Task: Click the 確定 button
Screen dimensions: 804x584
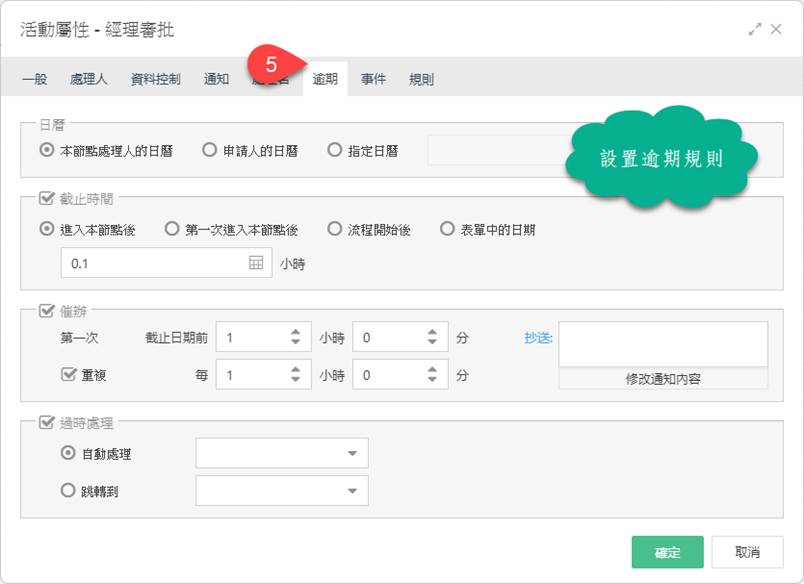Action: [x=667, y=552]
